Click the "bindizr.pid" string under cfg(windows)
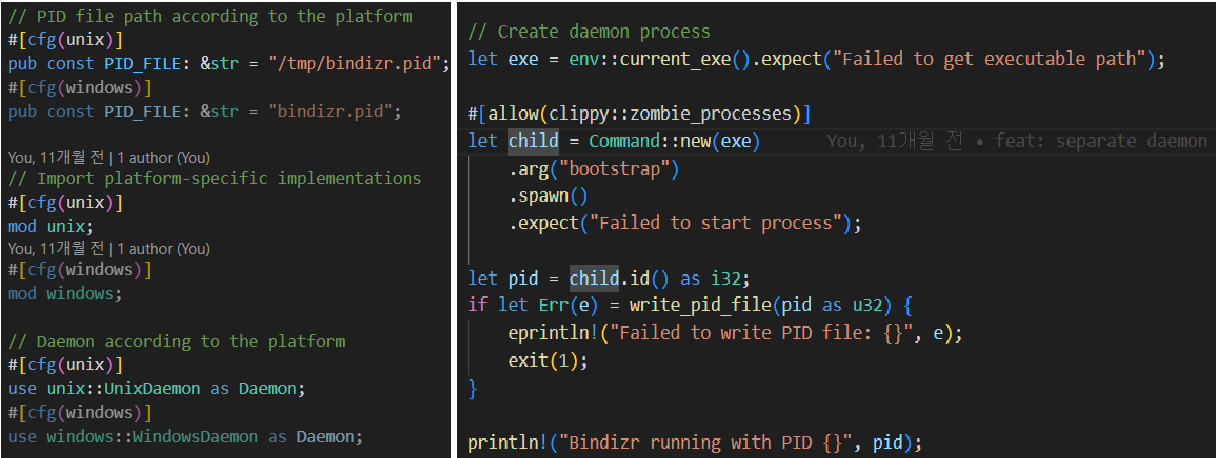Image resolution: width=1216 pixels, height=458 pixels. pos(333,112)
